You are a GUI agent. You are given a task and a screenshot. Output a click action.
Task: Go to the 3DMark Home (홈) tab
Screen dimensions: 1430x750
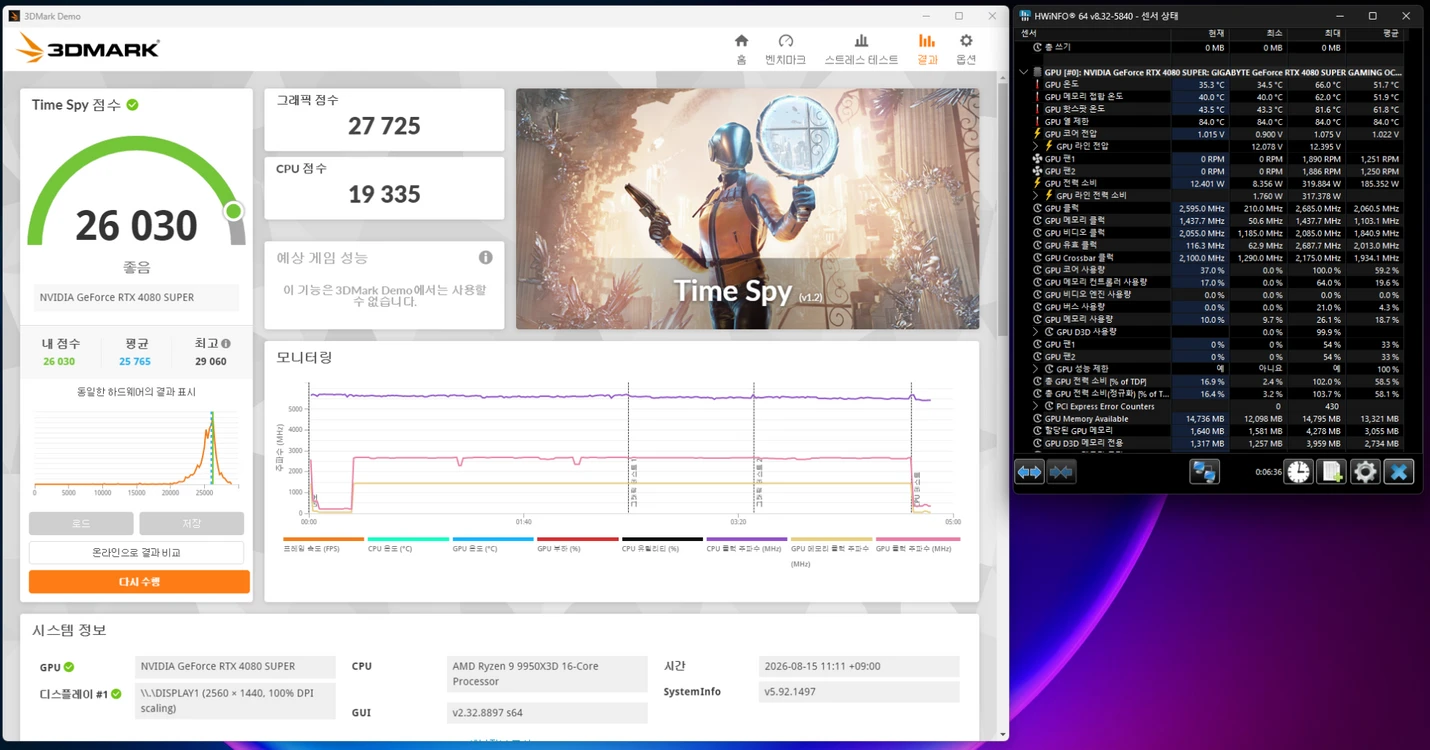click(x=741, y=49)
